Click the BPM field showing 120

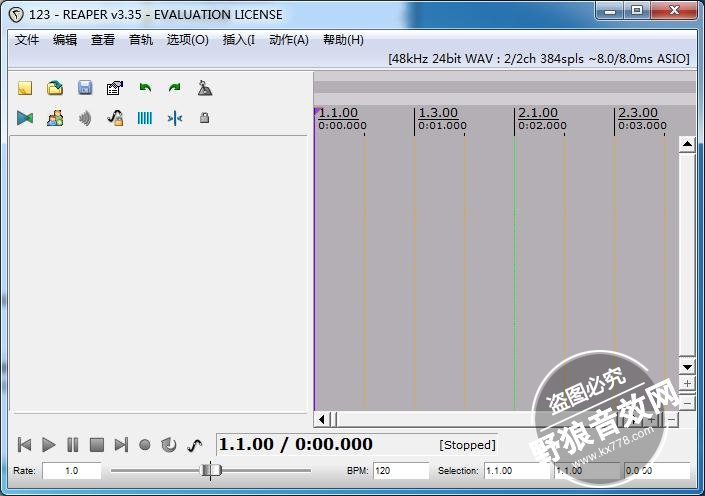tap(401, 471)
